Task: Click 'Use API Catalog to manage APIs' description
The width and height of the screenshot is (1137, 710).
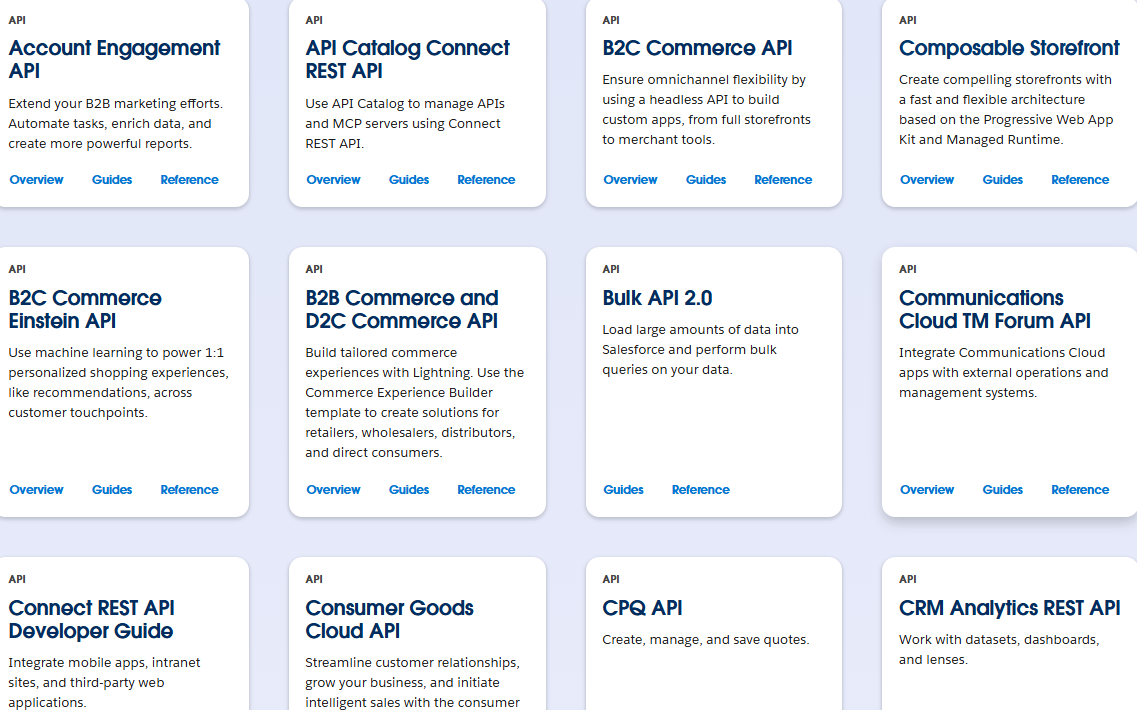Action: pyautogui.click(x=405, y=124)
